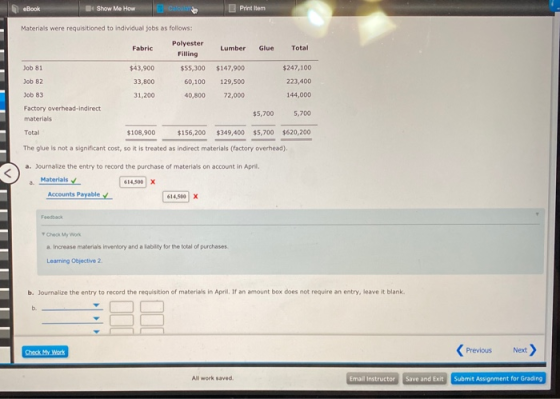
Task: Click the Save and Exit button
Action: coord(425,379)
